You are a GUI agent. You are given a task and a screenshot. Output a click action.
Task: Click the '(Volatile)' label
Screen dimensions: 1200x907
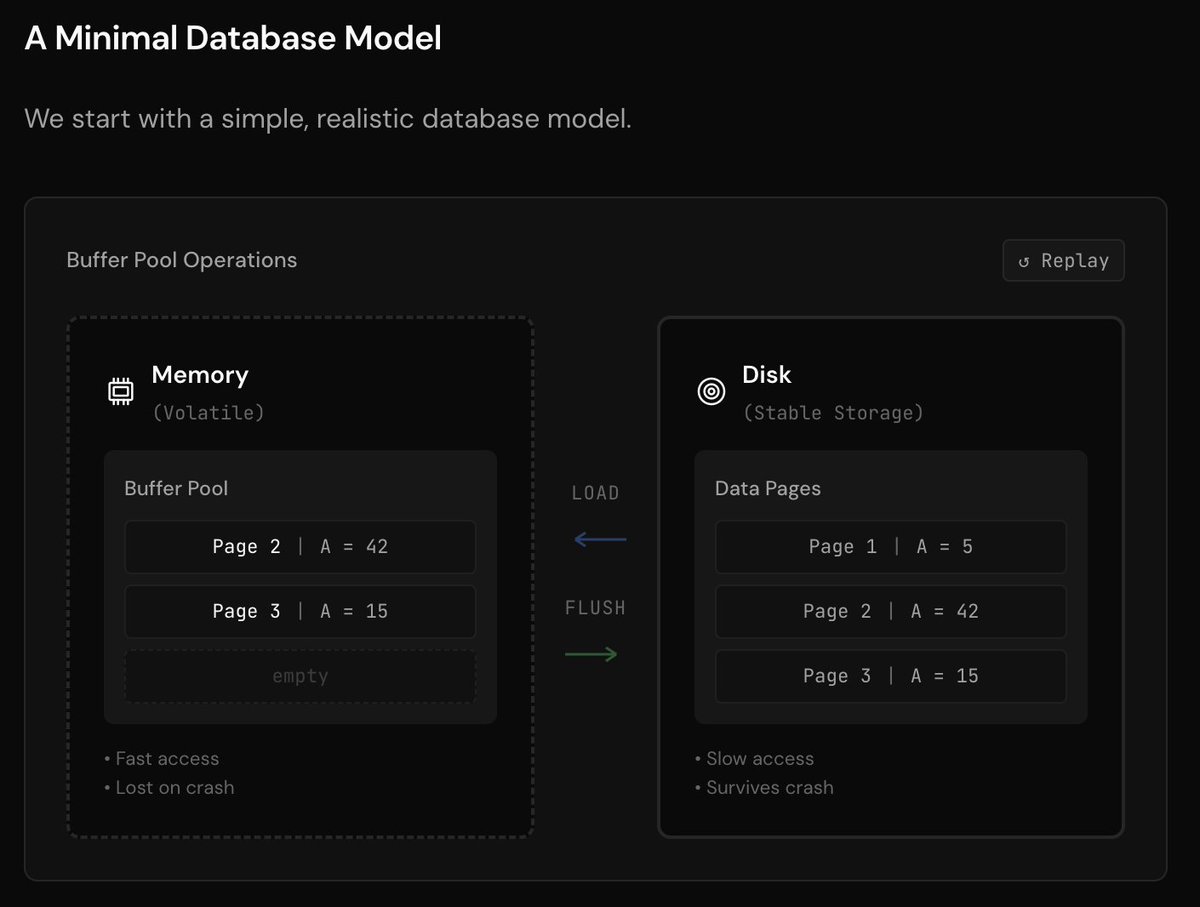[208, 412]
